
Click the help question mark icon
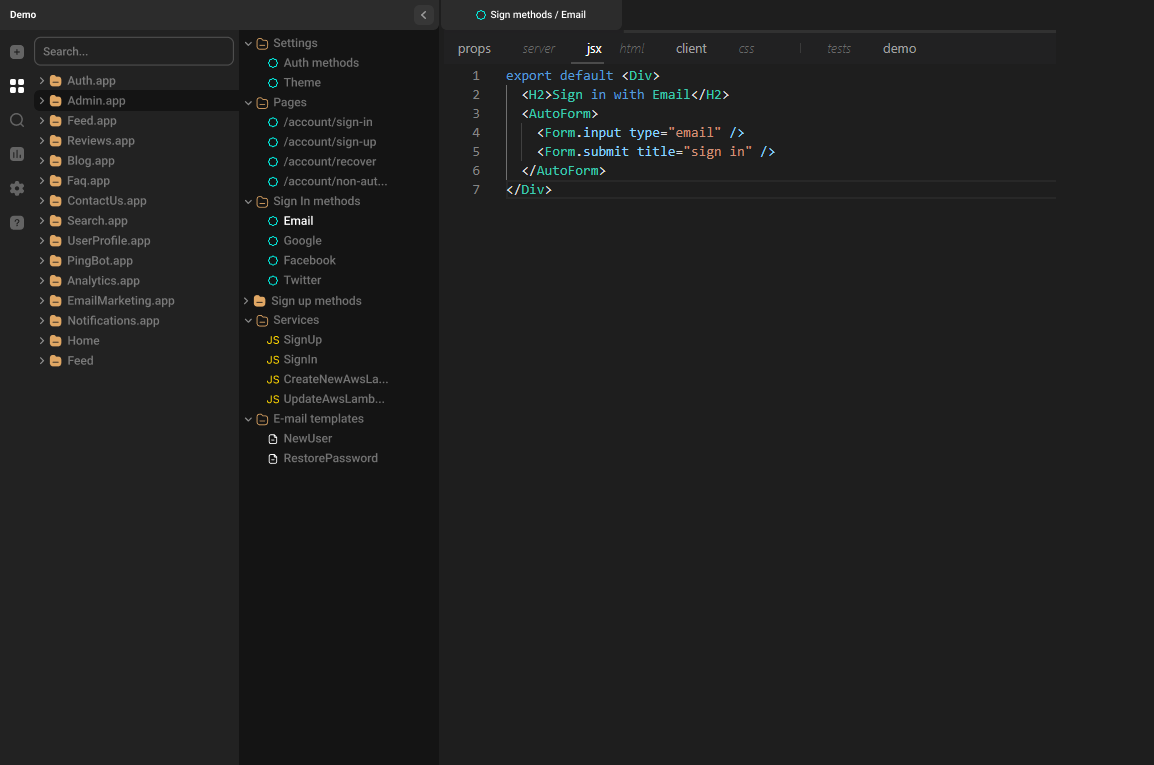[16, 222]
